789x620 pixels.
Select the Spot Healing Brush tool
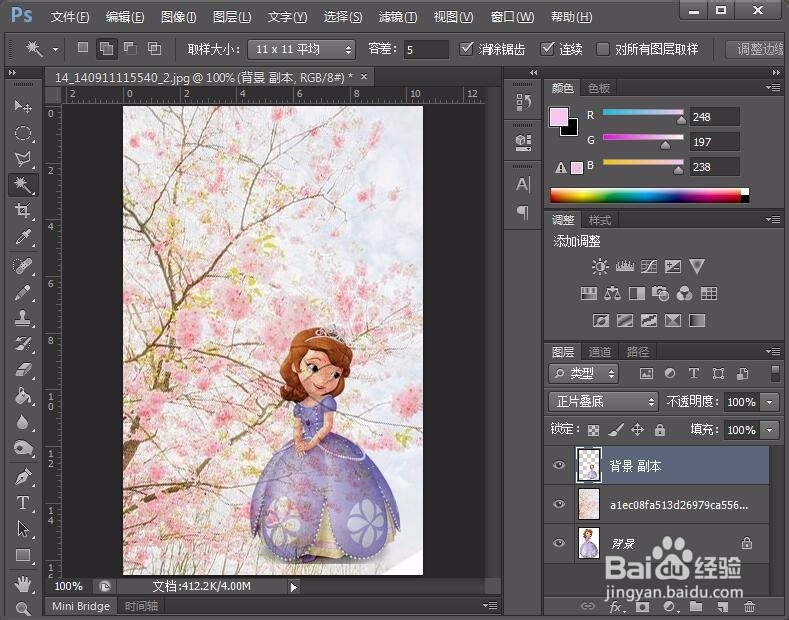(x=23, y=265)
